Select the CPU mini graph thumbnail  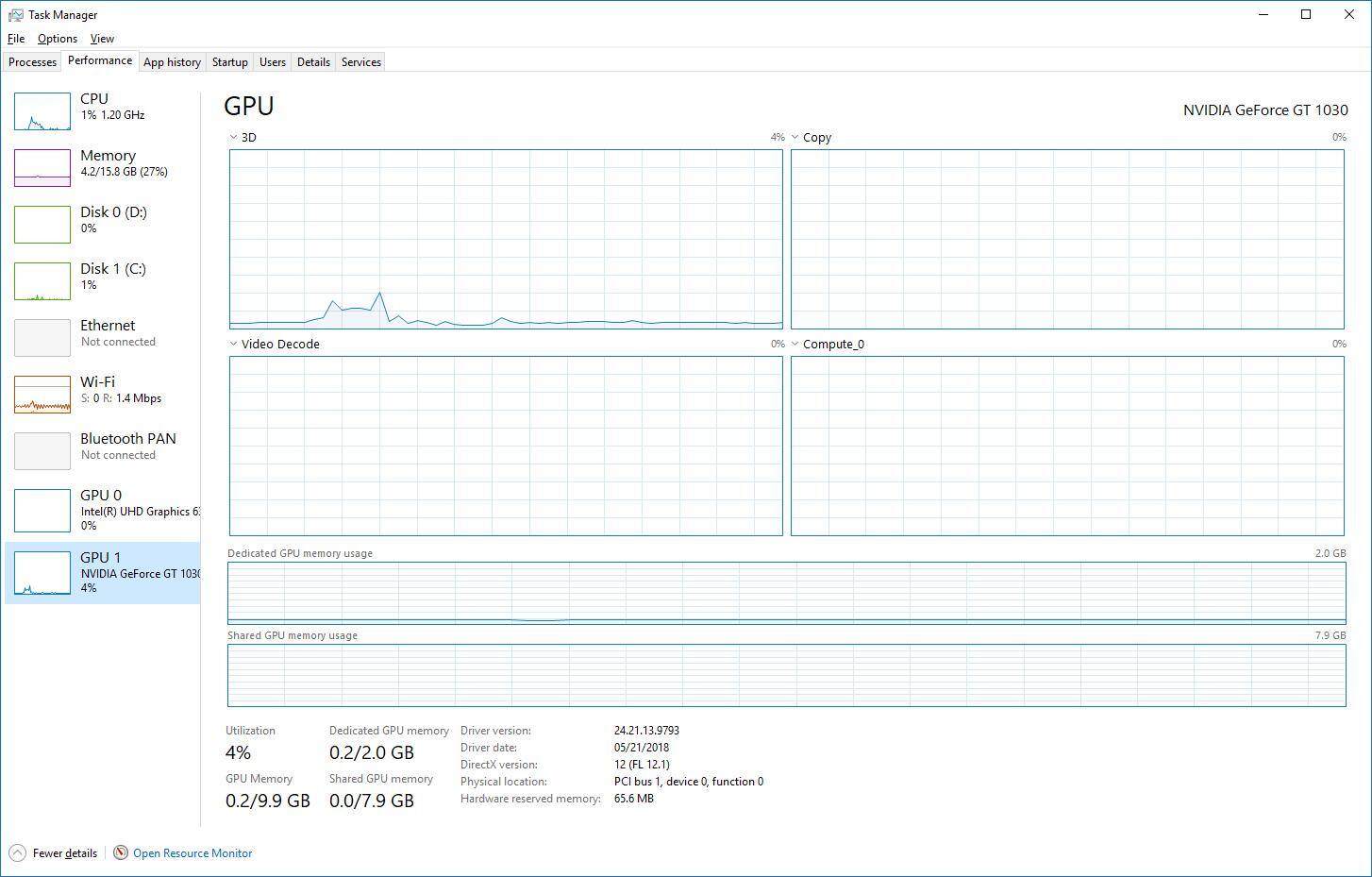tap(42, 111)
